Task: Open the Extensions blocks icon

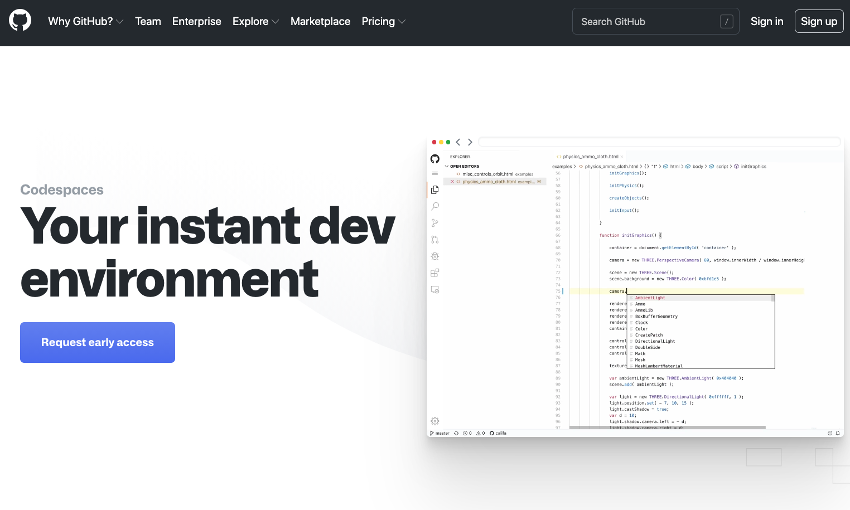Action: point(435,273)
